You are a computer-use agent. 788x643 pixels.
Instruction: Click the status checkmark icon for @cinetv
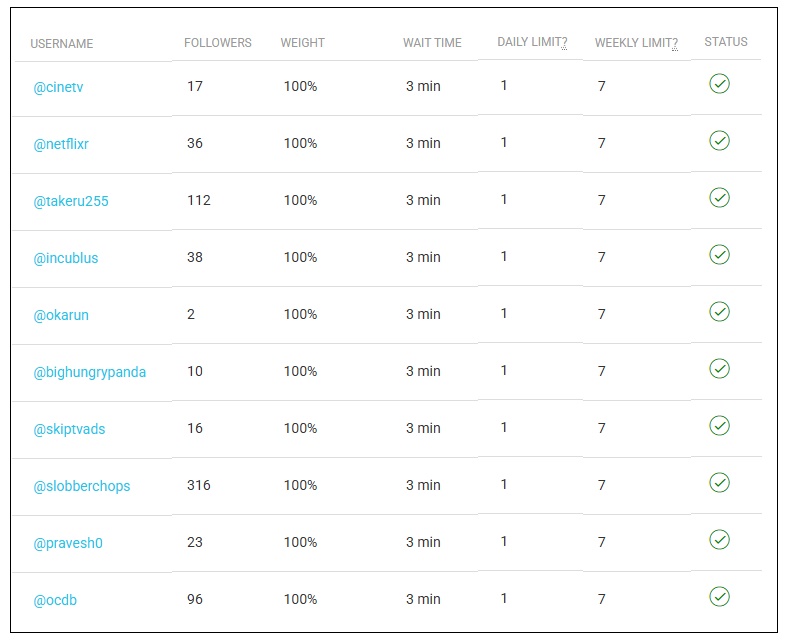(x=719, y=83)
